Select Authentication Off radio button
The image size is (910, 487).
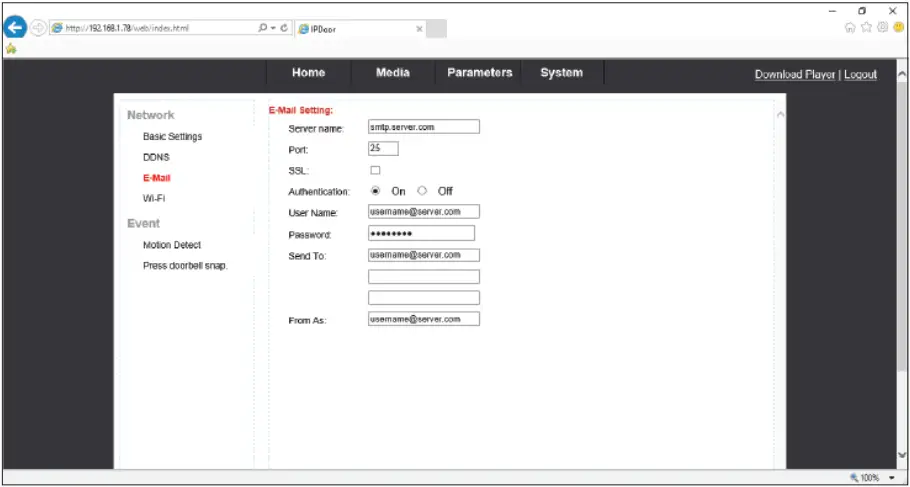click(x=422, y=190)
